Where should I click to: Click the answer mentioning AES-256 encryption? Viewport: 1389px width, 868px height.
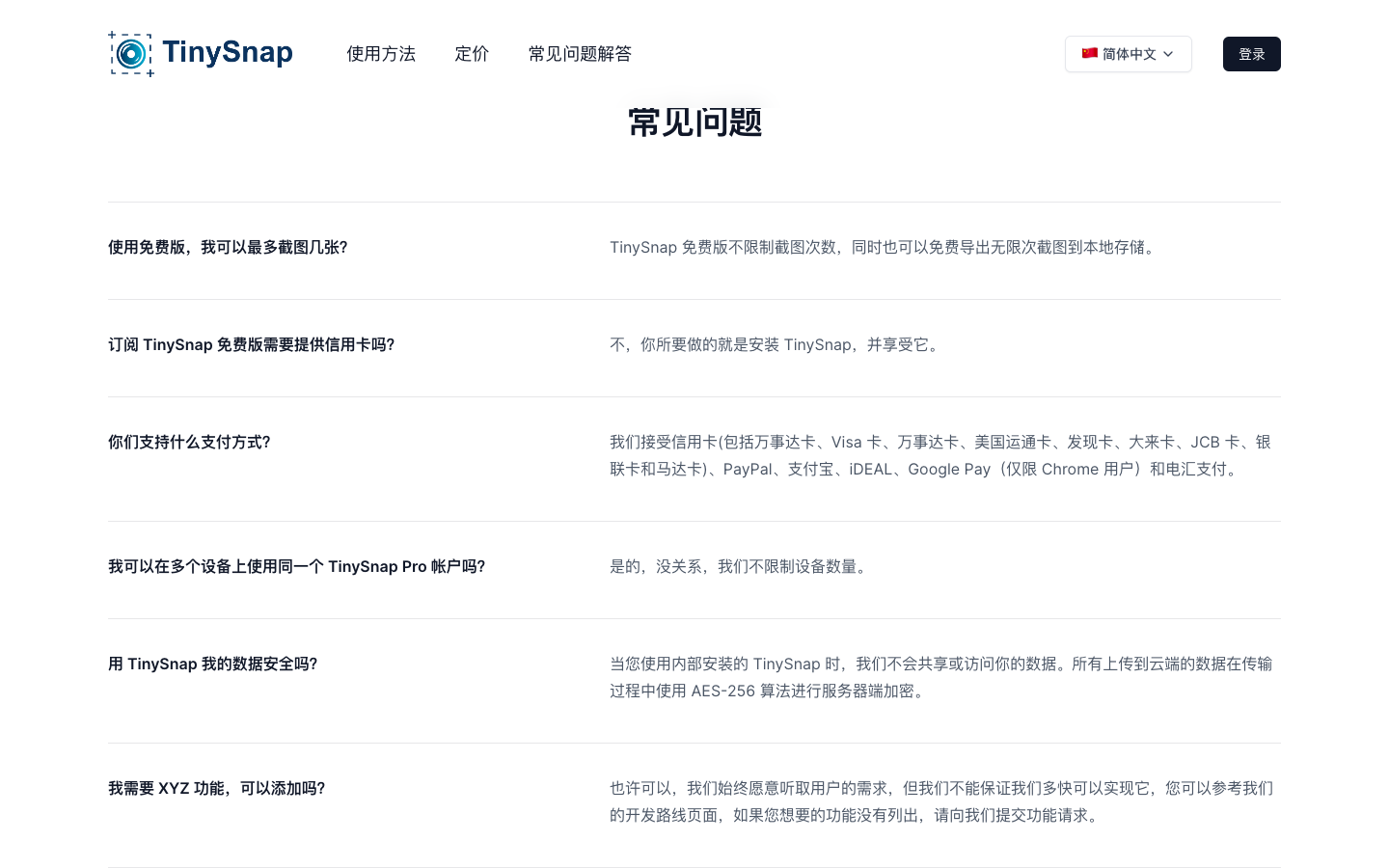pos(940,677)
